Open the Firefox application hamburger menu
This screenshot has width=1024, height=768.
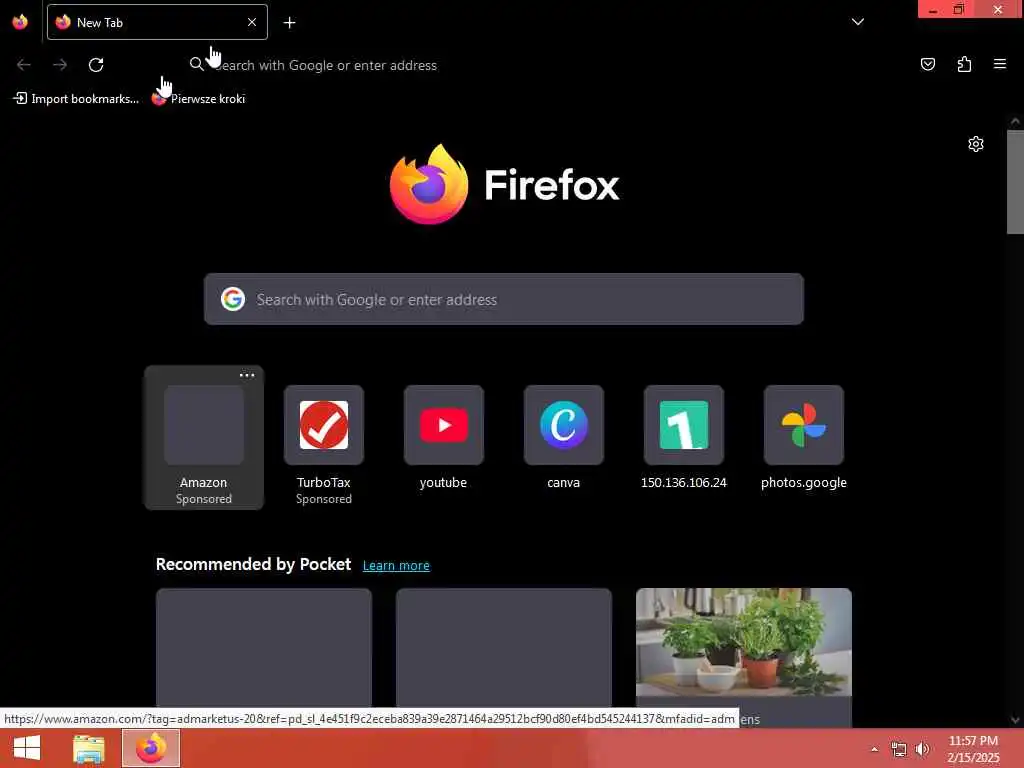point(1000,64)
